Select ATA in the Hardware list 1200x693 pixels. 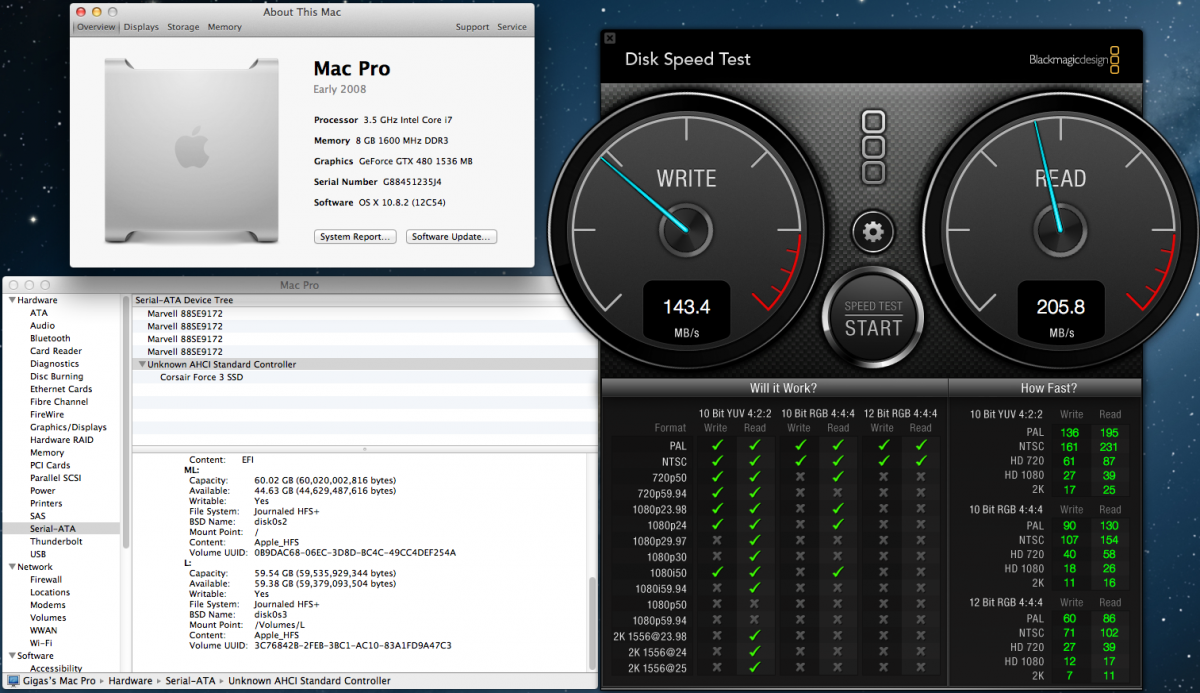click(39, 313)
